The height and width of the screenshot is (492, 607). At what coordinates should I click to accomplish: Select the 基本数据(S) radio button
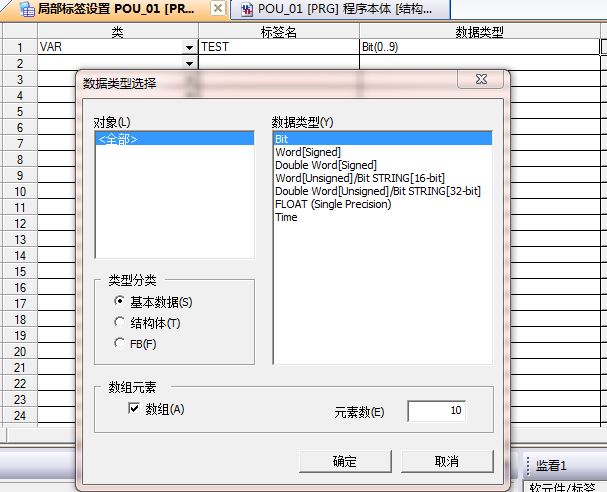(121, 301)
